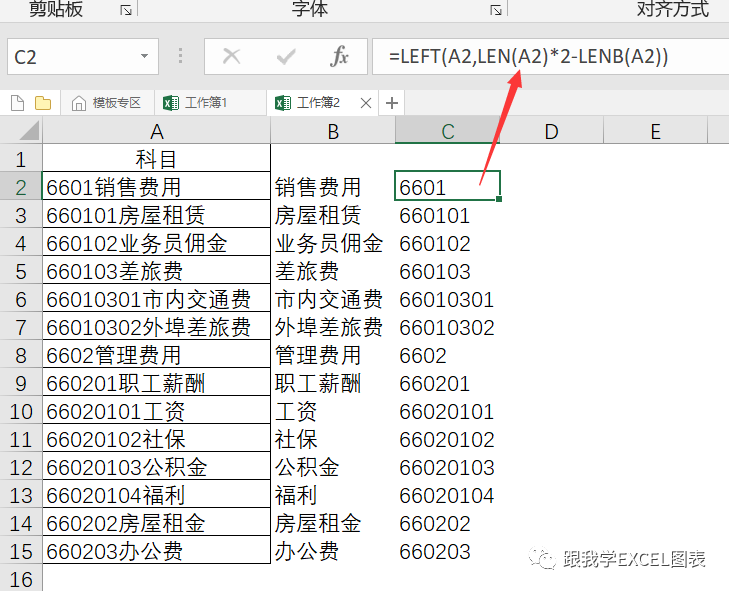
Task: Select row 2 header
Action: pos(21,187)
